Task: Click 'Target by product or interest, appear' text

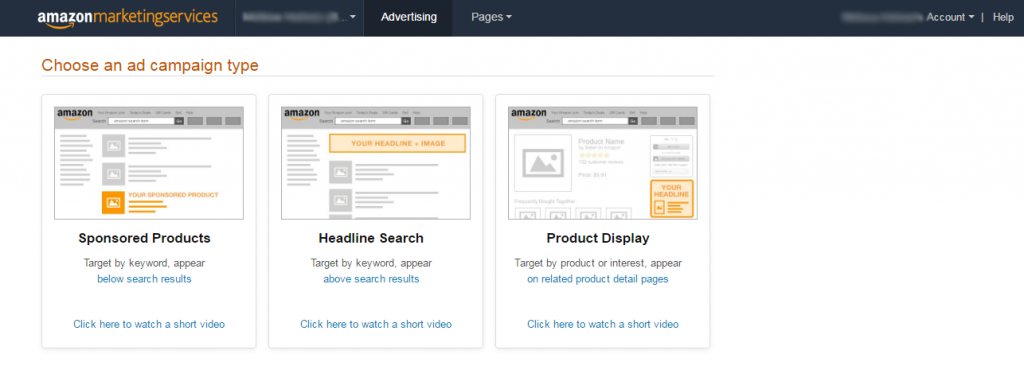Action: pyautogui.click(x=598, y=263)
